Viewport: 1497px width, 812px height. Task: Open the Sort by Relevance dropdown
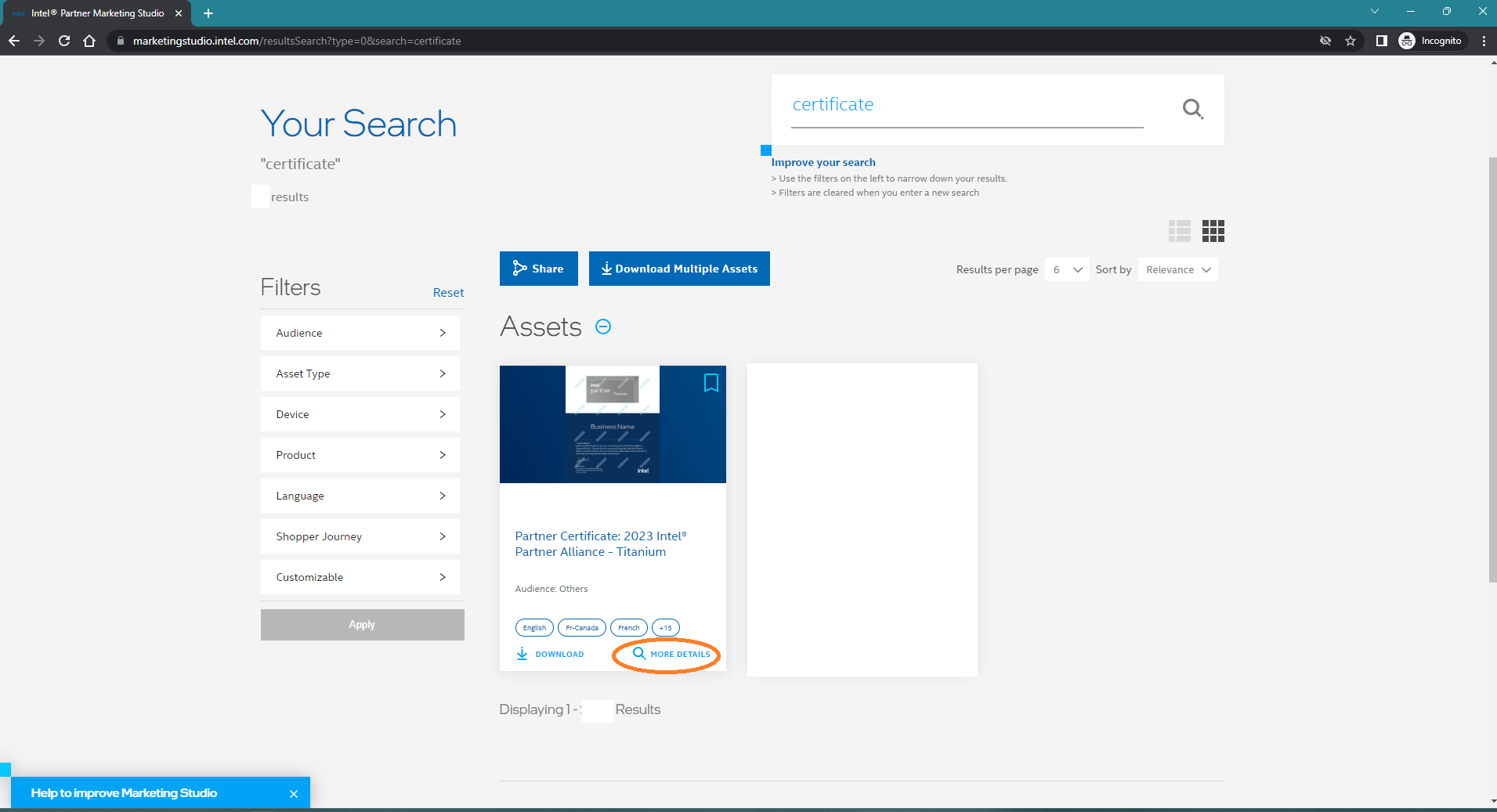1177,269
